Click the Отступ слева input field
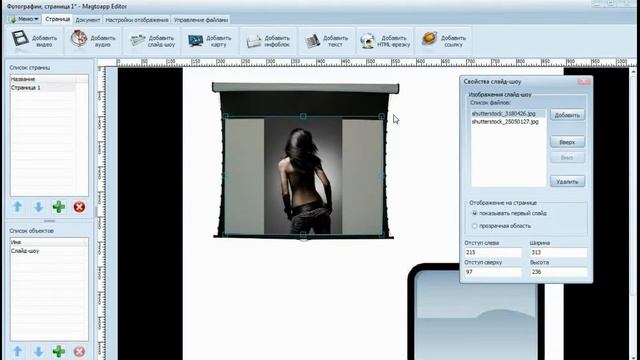 point(493,252)
